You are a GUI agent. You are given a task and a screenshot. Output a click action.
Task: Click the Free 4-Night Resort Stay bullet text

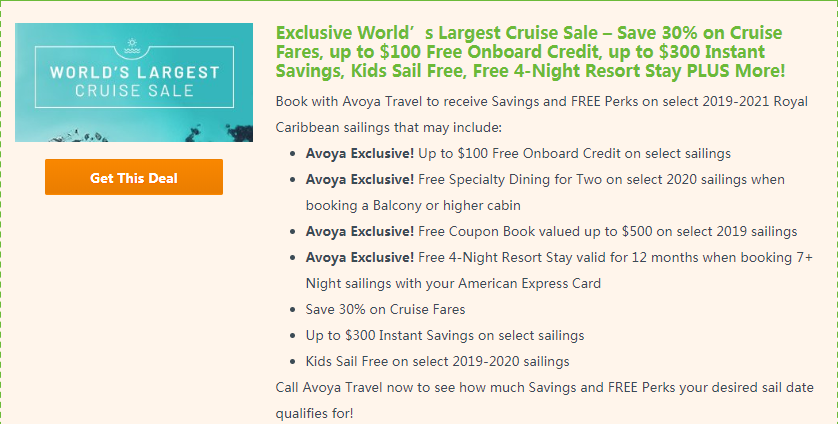(559, 257)
